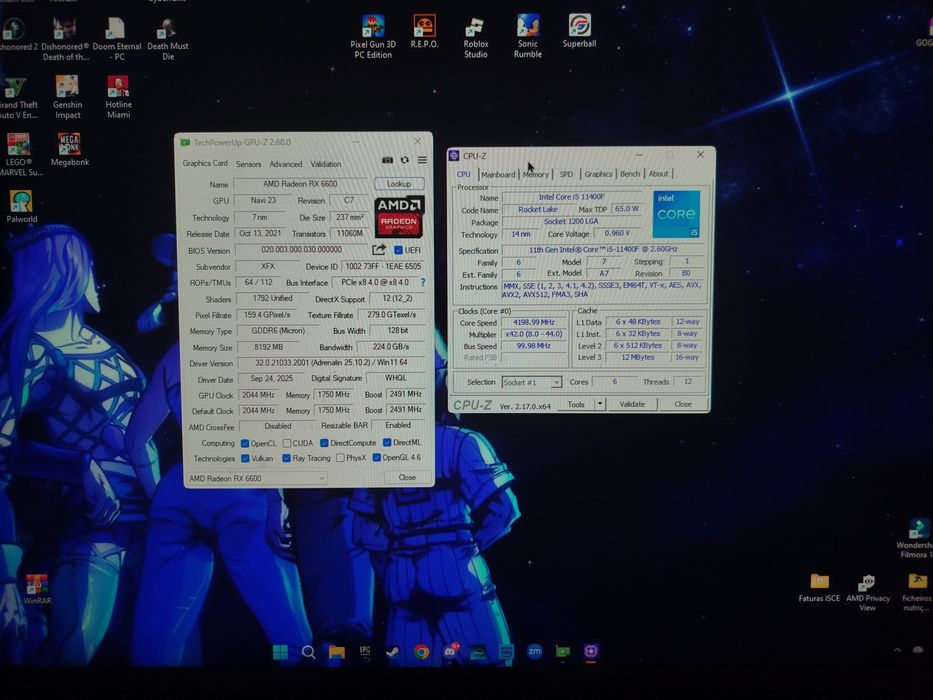The width and height of the screenshot is (933, 700).
Task: Select the Faturas ISCE folder icon
Action: (x=819, y=588)
